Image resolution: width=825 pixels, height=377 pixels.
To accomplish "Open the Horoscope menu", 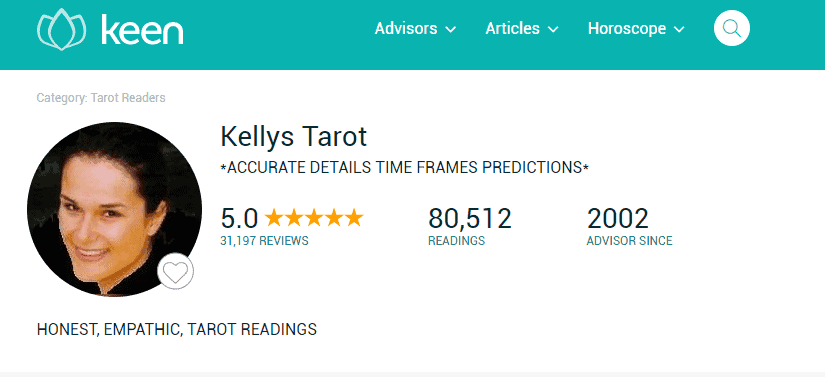I will click(636, 28).
